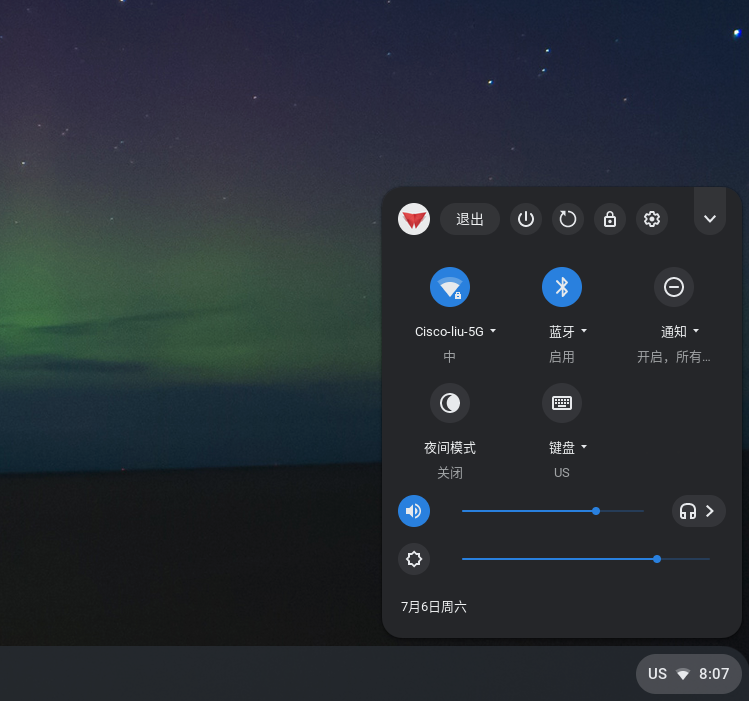Click the 退出 sign-out button

coord(470,219)
